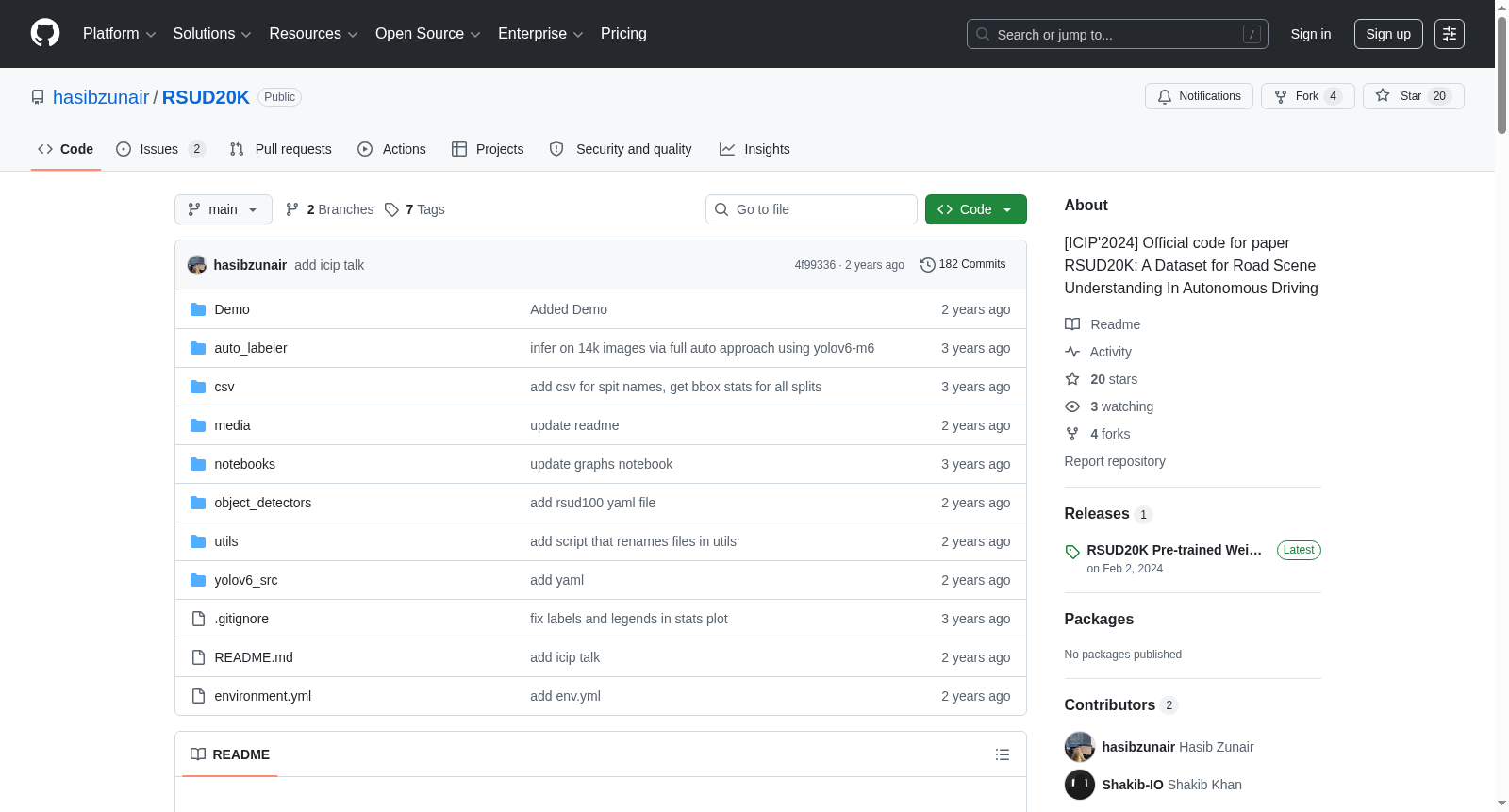Open the 7 Tags link
The height and width of the screenshot is (812, 1509).
click(415, 209)
